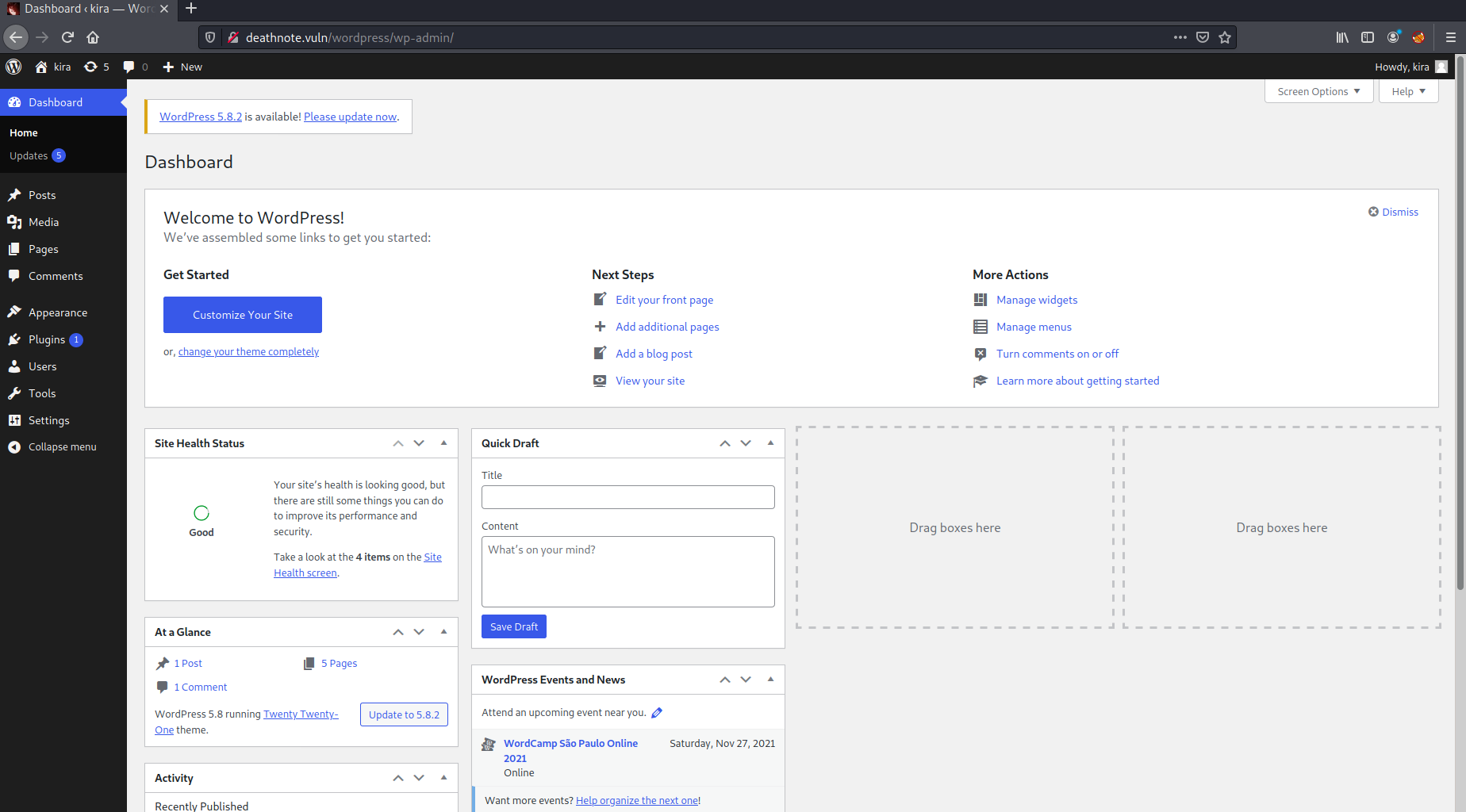
Task: Open change your theme completely link
Action: point(248,351)
